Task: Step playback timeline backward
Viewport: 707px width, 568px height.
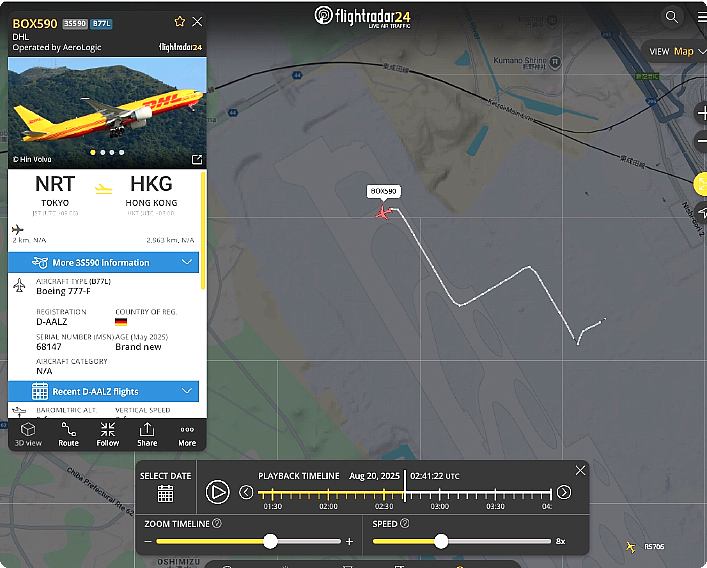Action: click(x=246, y=492)
